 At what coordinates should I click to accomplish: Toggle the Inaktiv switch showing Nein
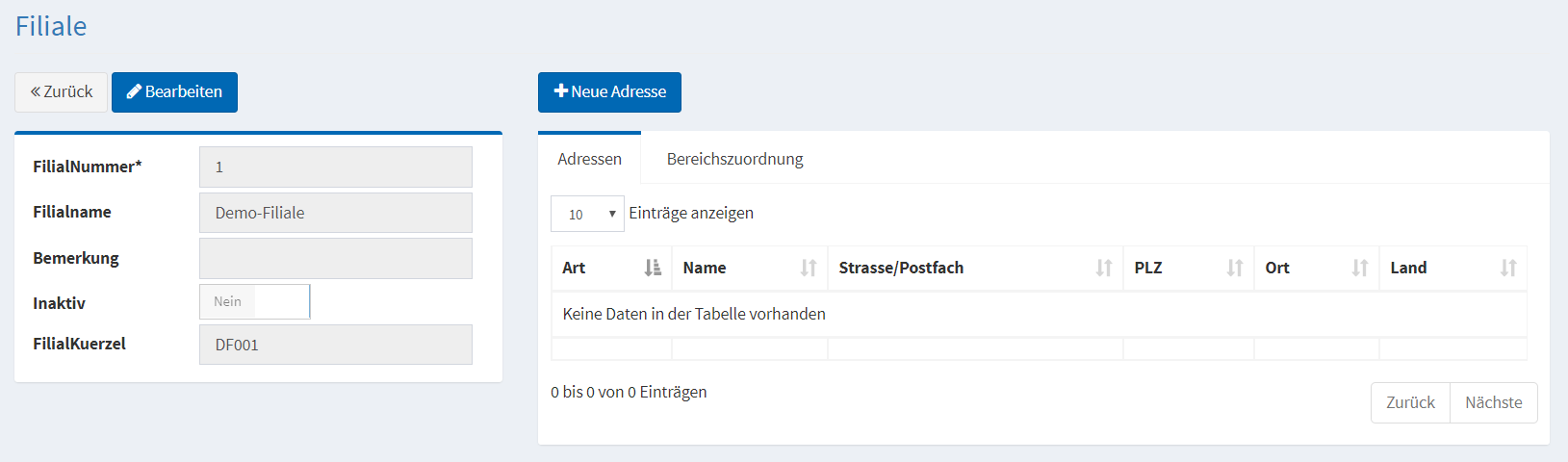255,301
